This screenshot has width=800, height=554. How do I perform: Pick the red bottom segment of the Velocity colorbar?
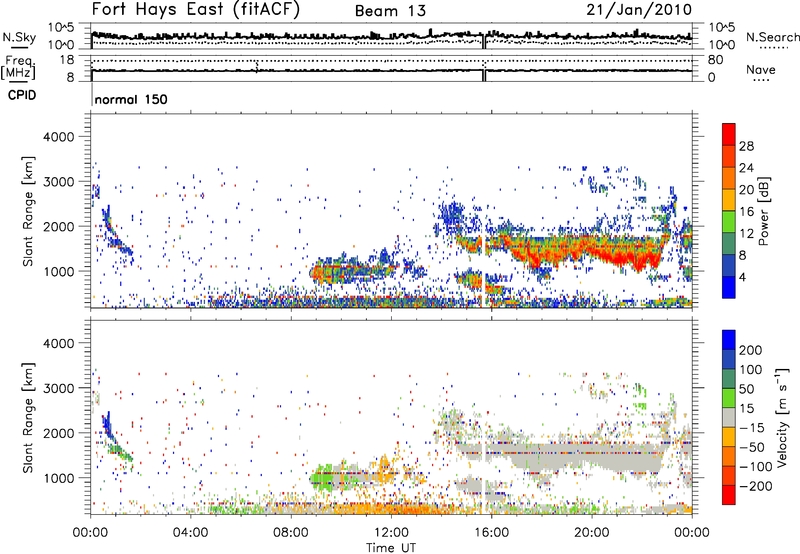pos(729,495)
